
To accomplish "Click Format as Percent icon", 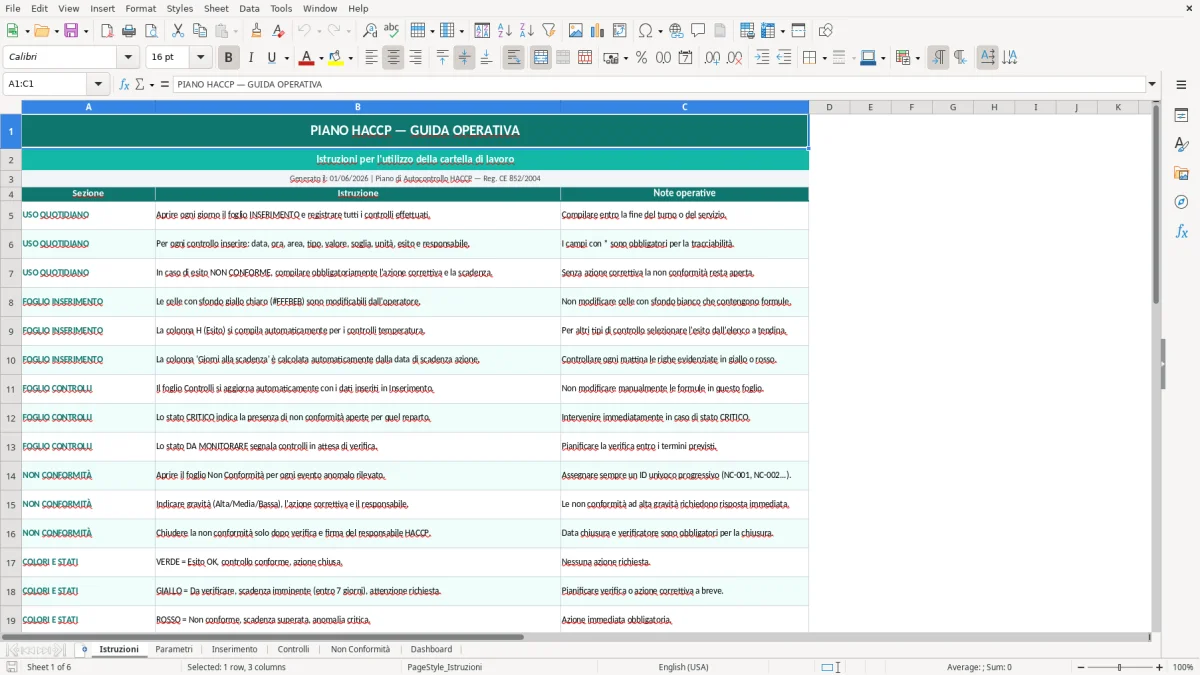I will click(641, 58).
